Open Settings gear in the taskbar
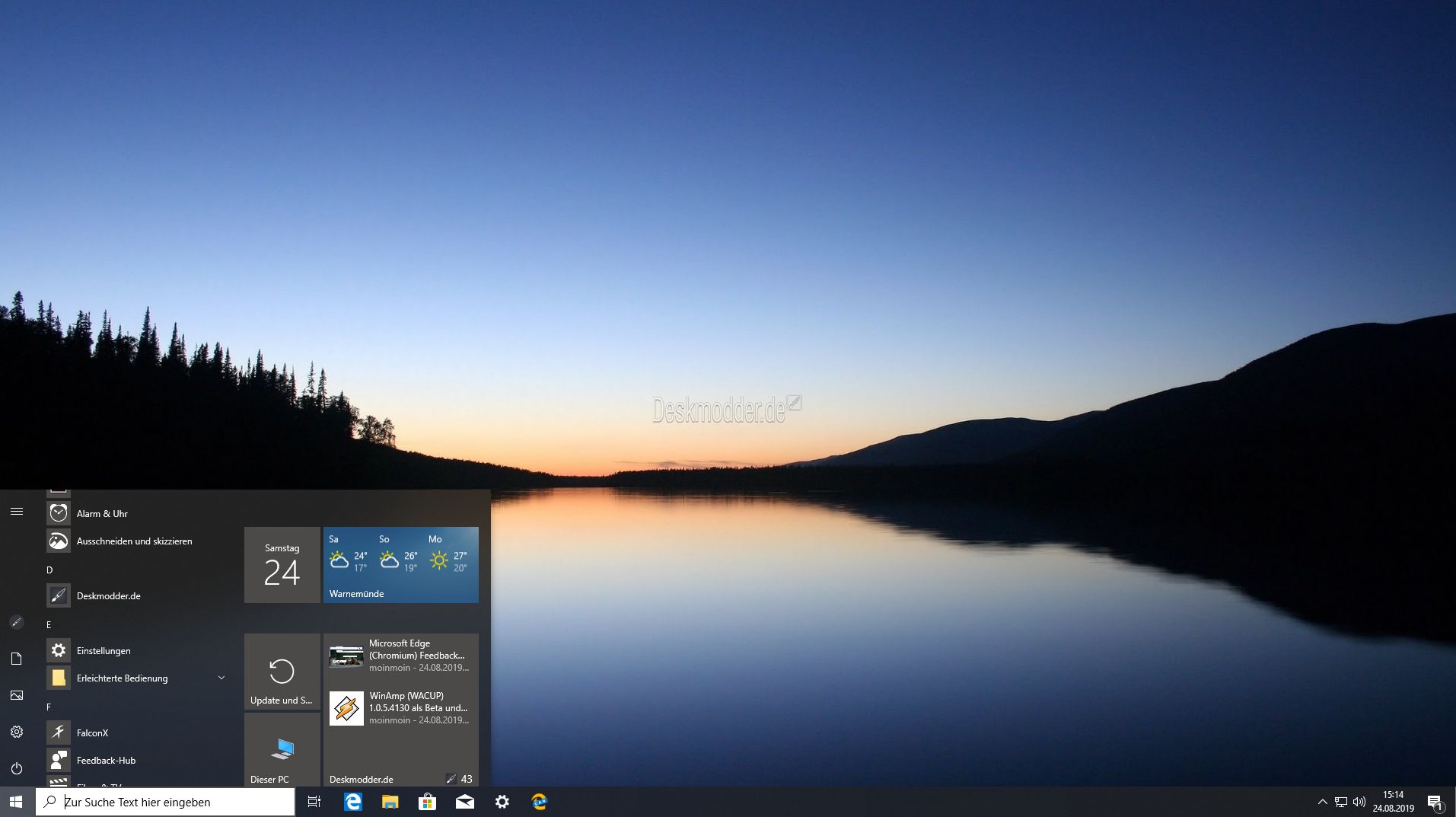 (502, 802)
